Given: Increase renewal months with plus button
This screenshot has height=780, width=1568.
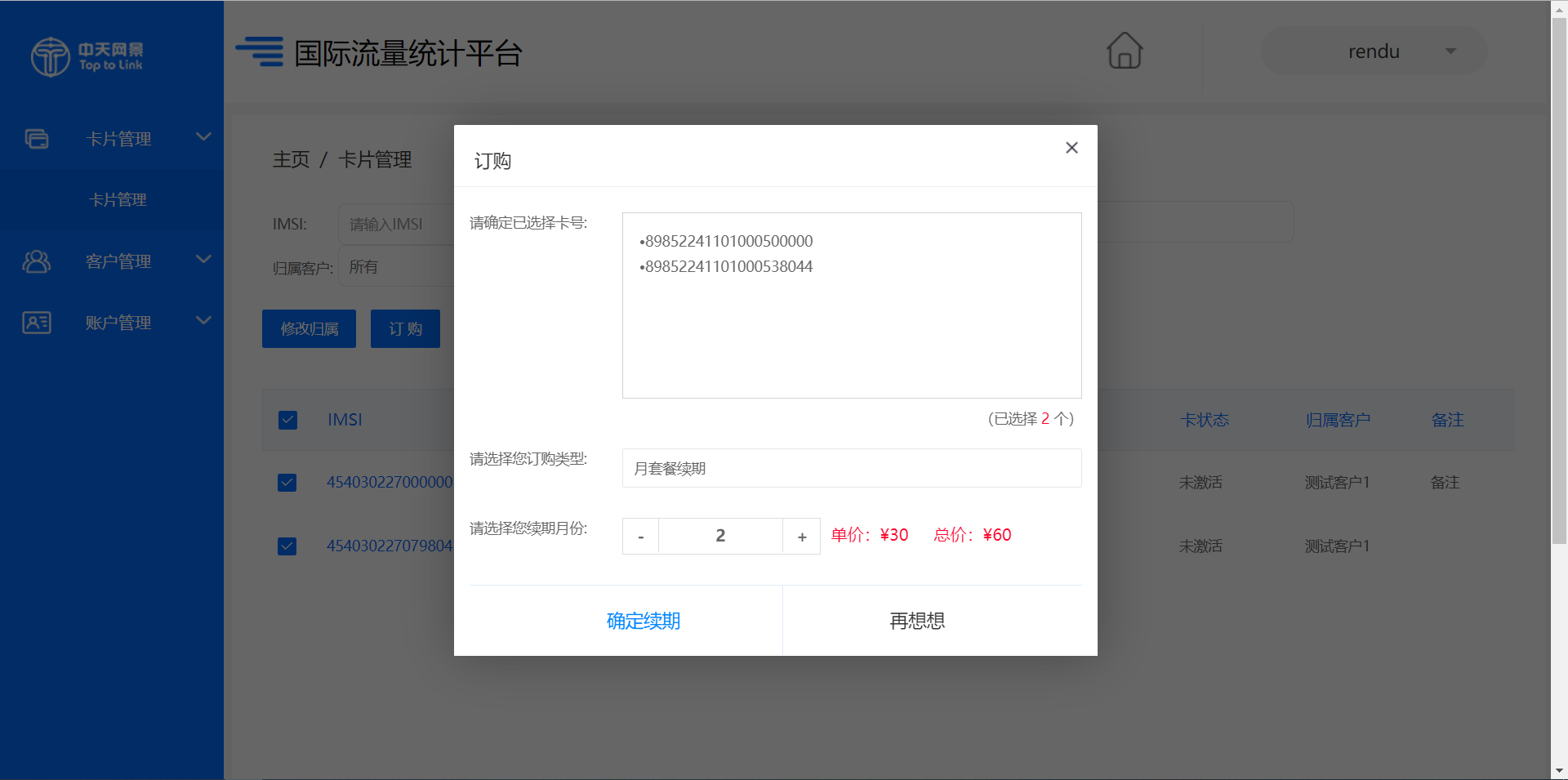Looking at the screenshot, I should coord(802,537).
